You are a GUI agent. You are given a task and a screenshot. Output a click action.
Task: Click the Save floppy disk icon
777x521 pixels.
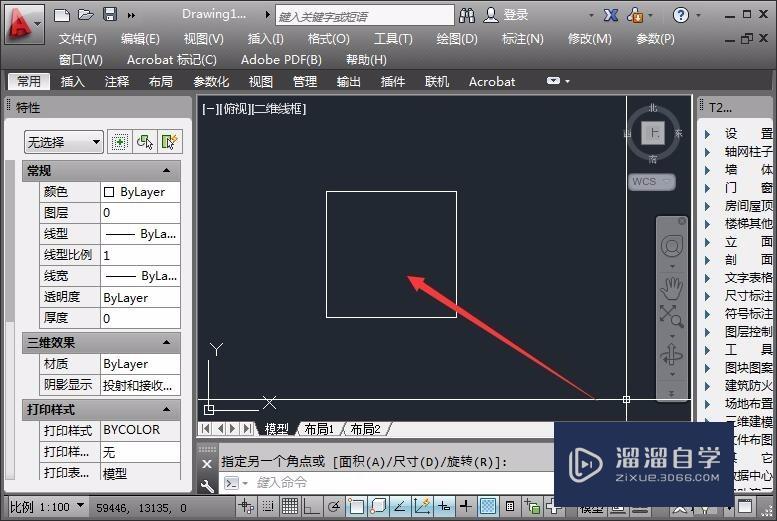(110, 14)
